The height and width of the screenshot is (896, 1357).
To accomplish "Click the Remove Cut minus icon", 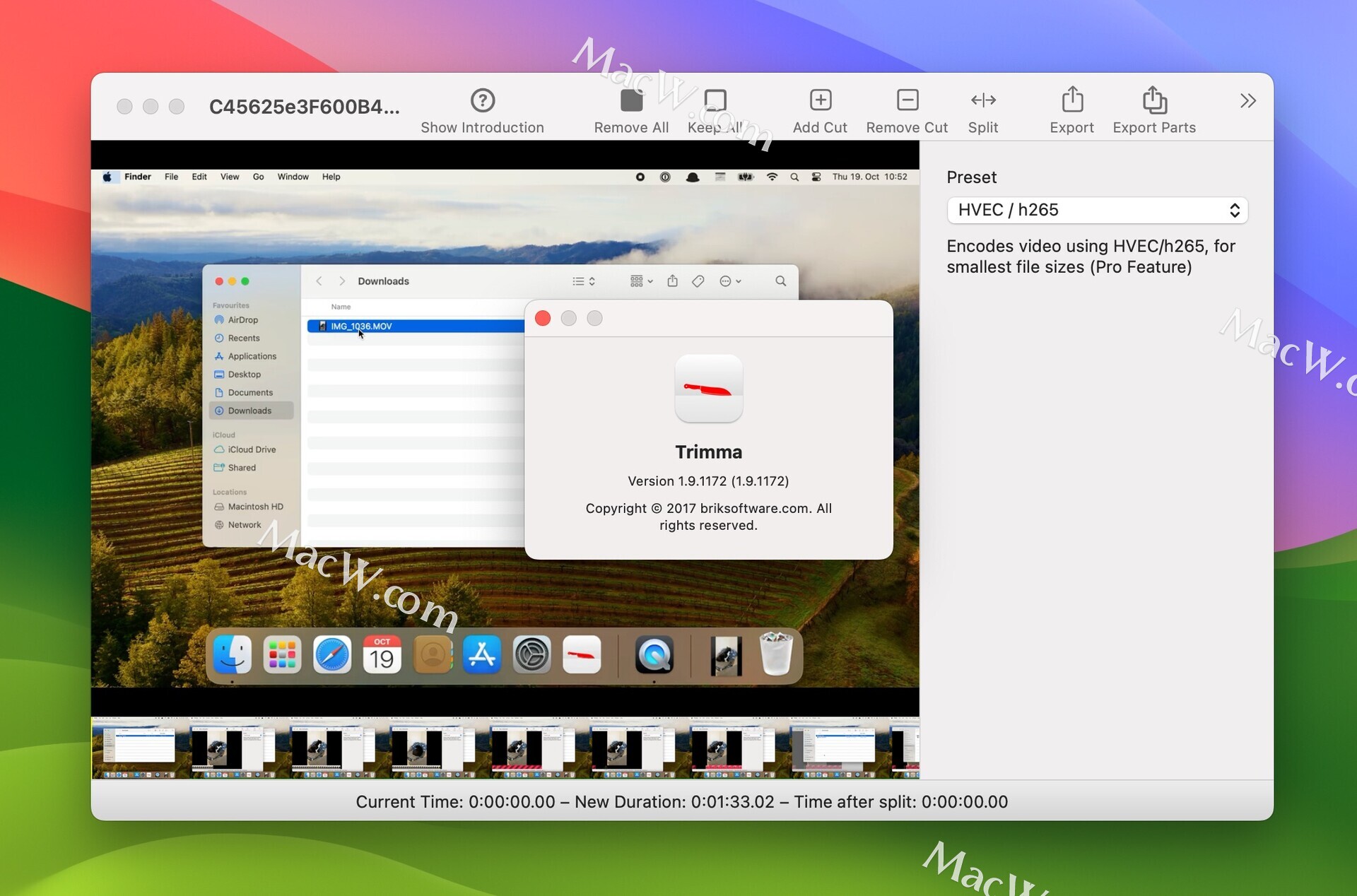I will (x=907, y=100).
